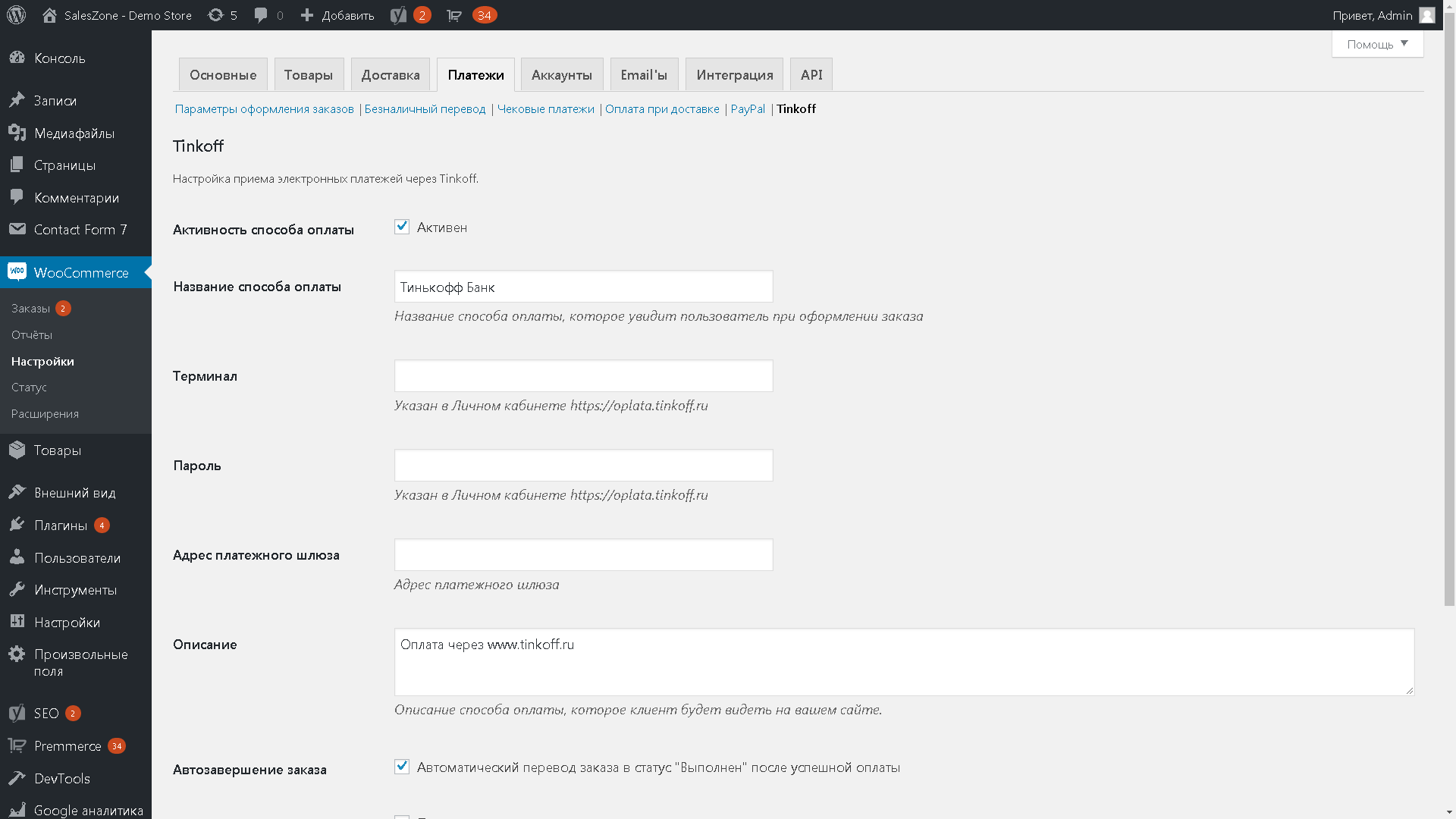Open Статус submenu item
The height and width of the screenshot is (819, 1456).
(29, 387)
